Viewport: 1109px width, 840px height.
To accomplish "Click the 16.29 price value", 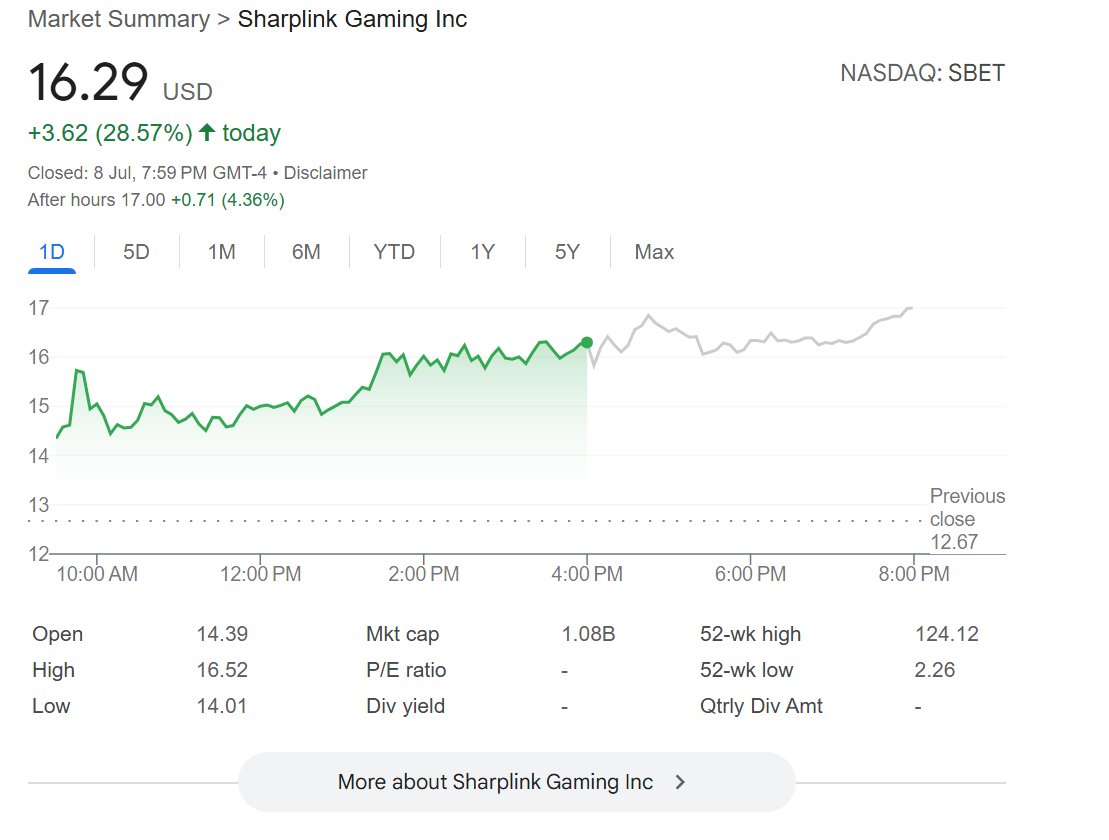I will (x=88, y=82).
